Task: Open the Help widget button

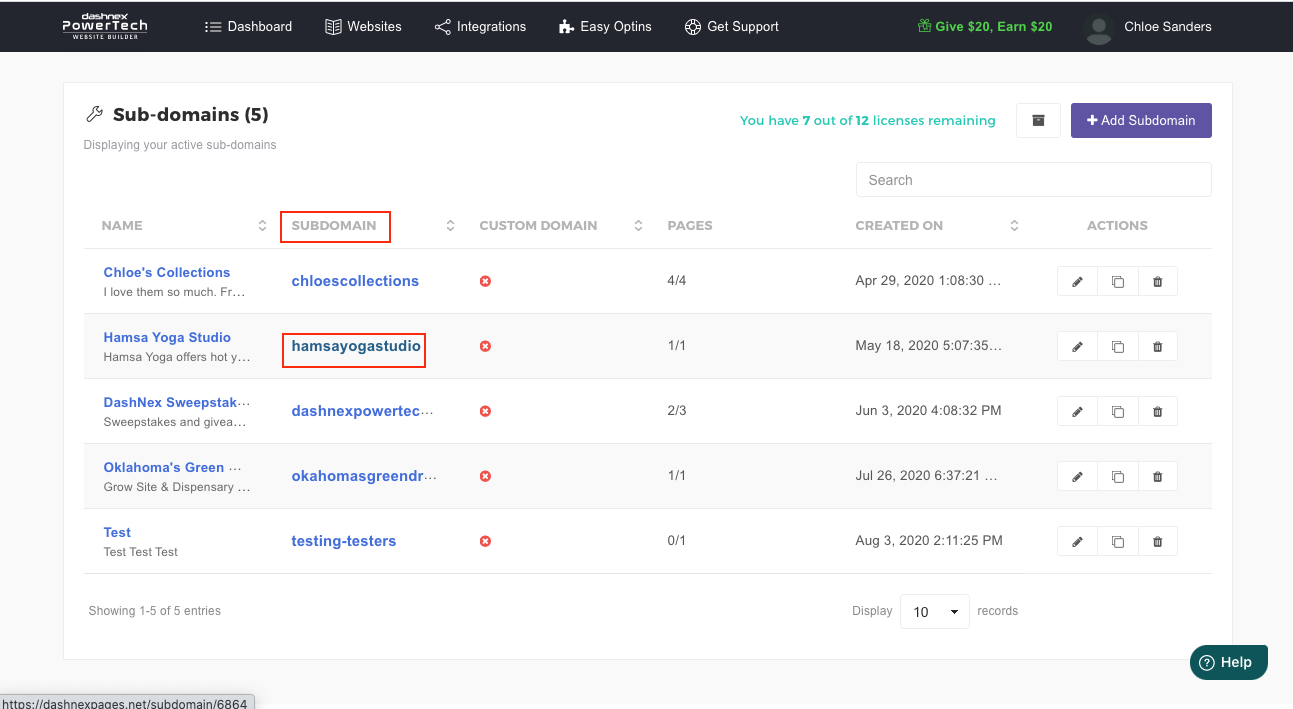Action: click(x=1229, y=662)
